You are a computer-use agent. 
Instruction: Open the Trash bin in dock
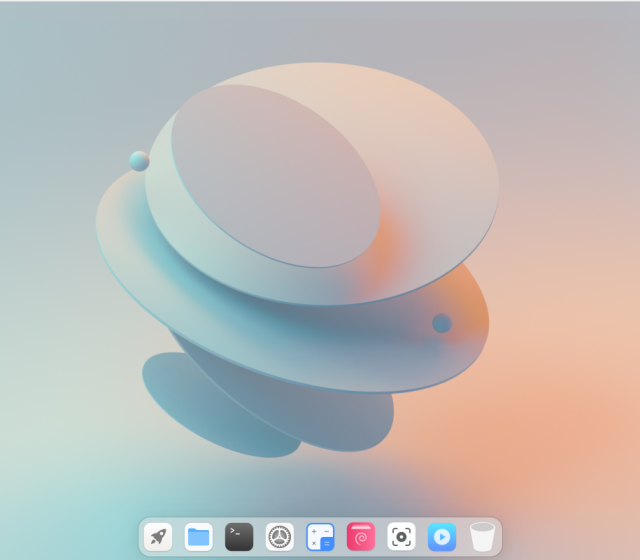point(482,537)
